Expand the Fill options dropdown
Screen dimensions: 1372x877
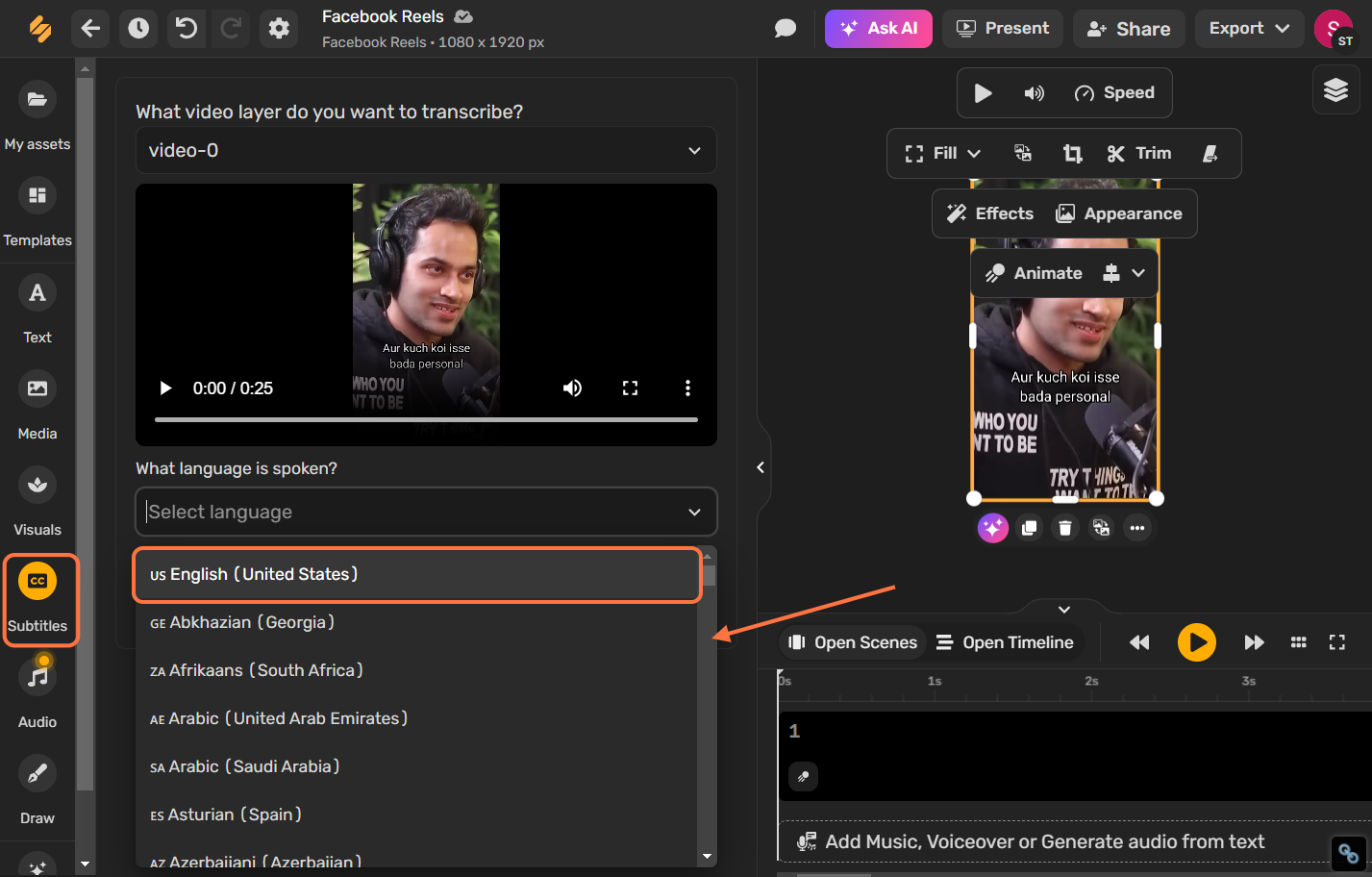[x=974, y=154]
